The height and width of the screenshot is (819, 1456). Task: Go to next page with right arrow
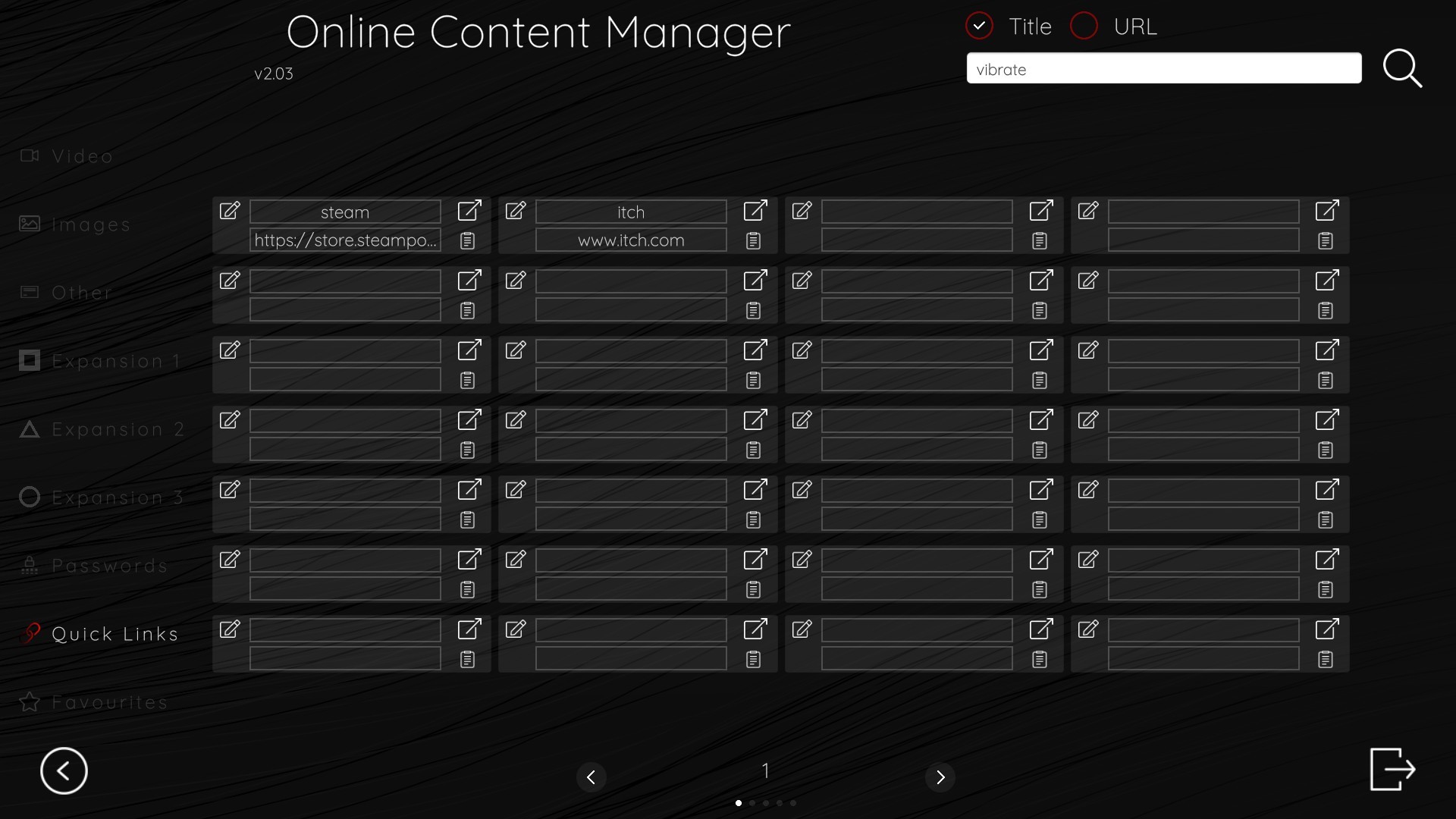(940, 777)
